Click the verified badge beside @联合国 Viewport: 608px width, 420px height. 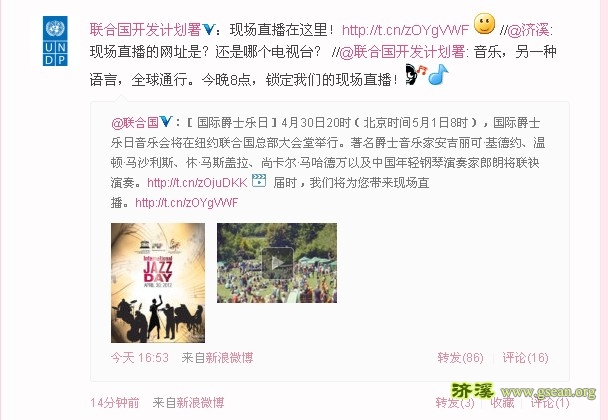(x=166, y=121)
